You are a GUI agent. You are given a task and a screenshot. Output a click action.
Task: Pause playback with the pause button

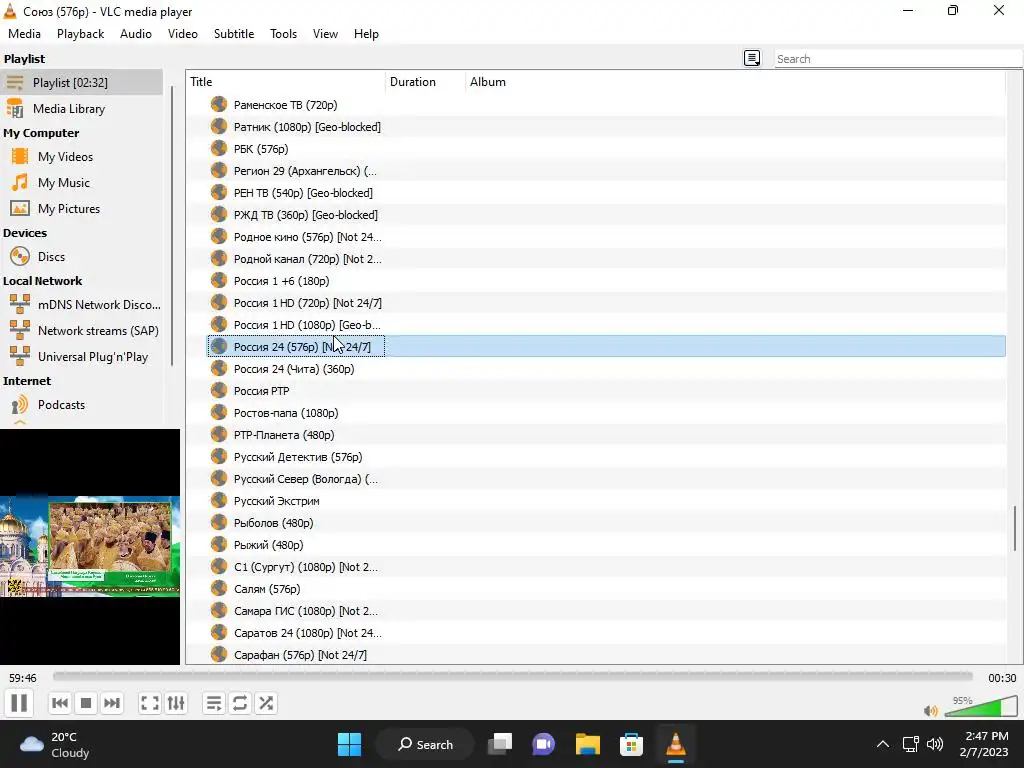pyautogui.click(x=19, y=703)
